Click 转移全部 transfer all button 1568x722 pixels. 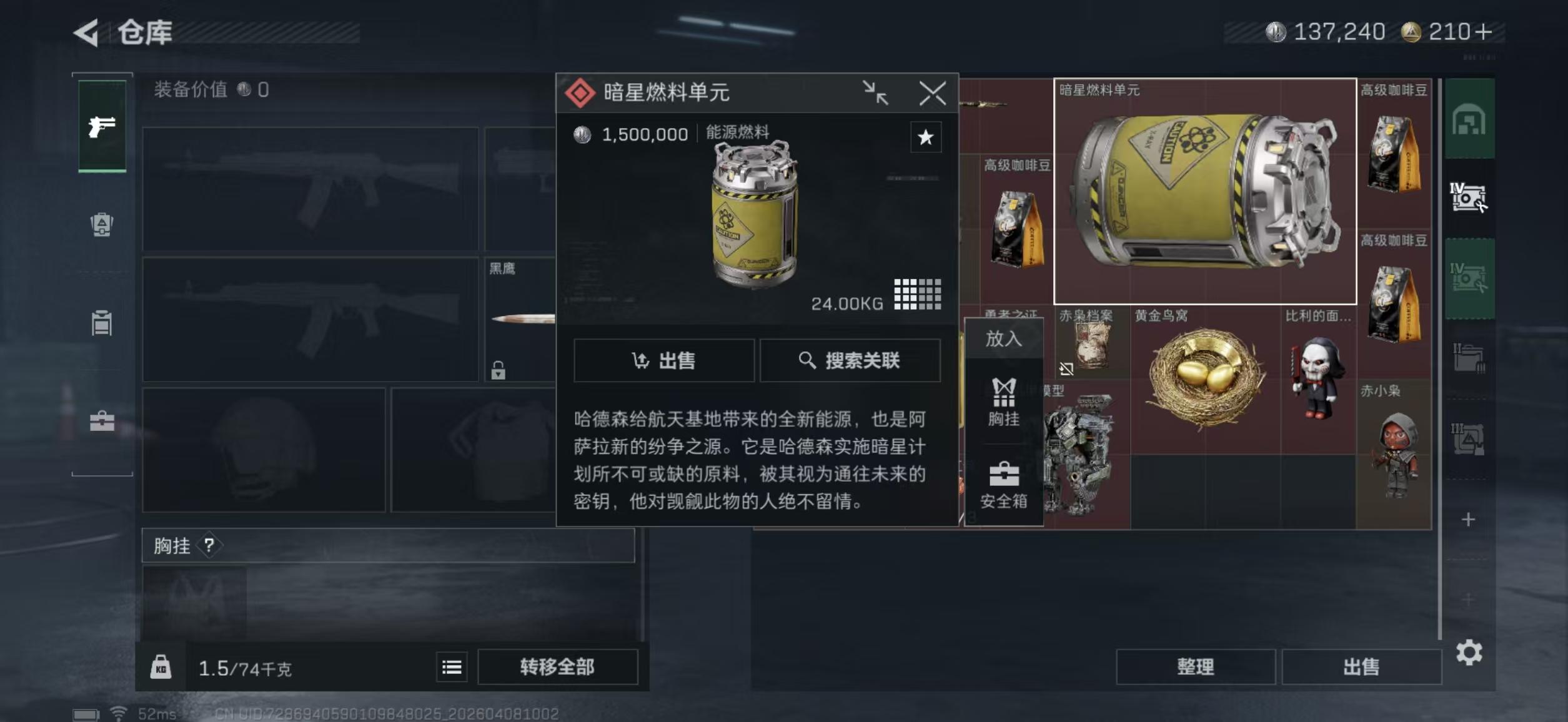557,666
